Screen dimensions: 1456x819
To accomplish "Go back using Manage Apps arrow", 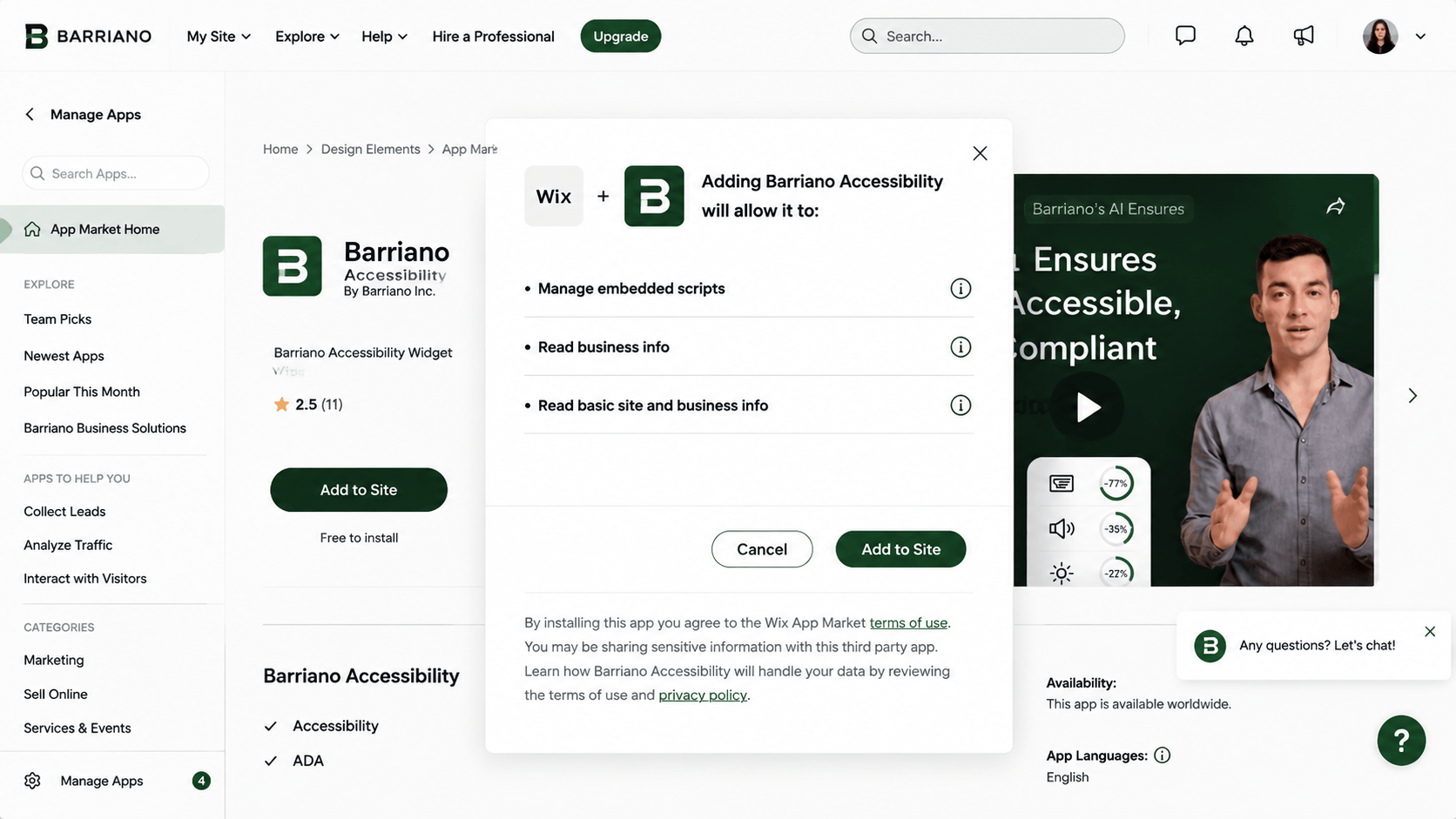I will click(x=30, y=114).
